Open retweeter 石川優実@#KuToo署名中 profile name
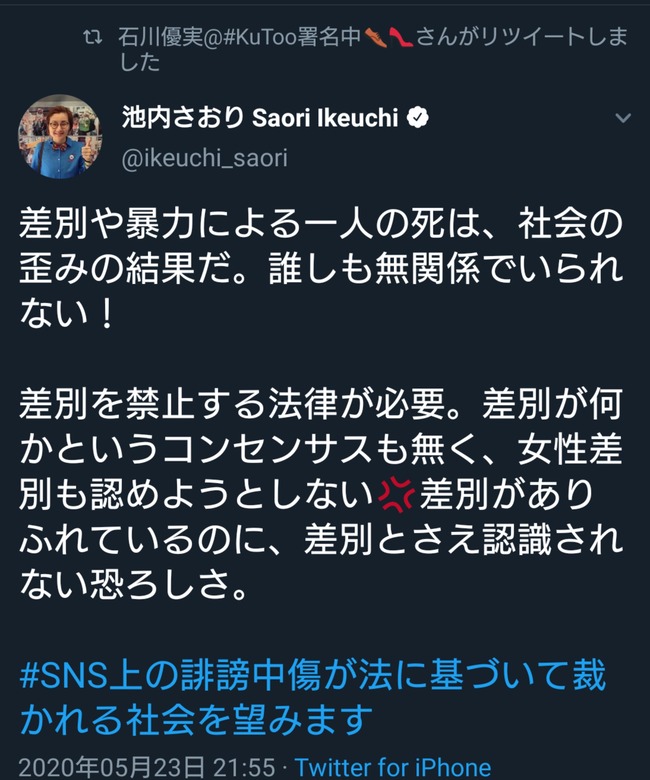 [239, 37]
